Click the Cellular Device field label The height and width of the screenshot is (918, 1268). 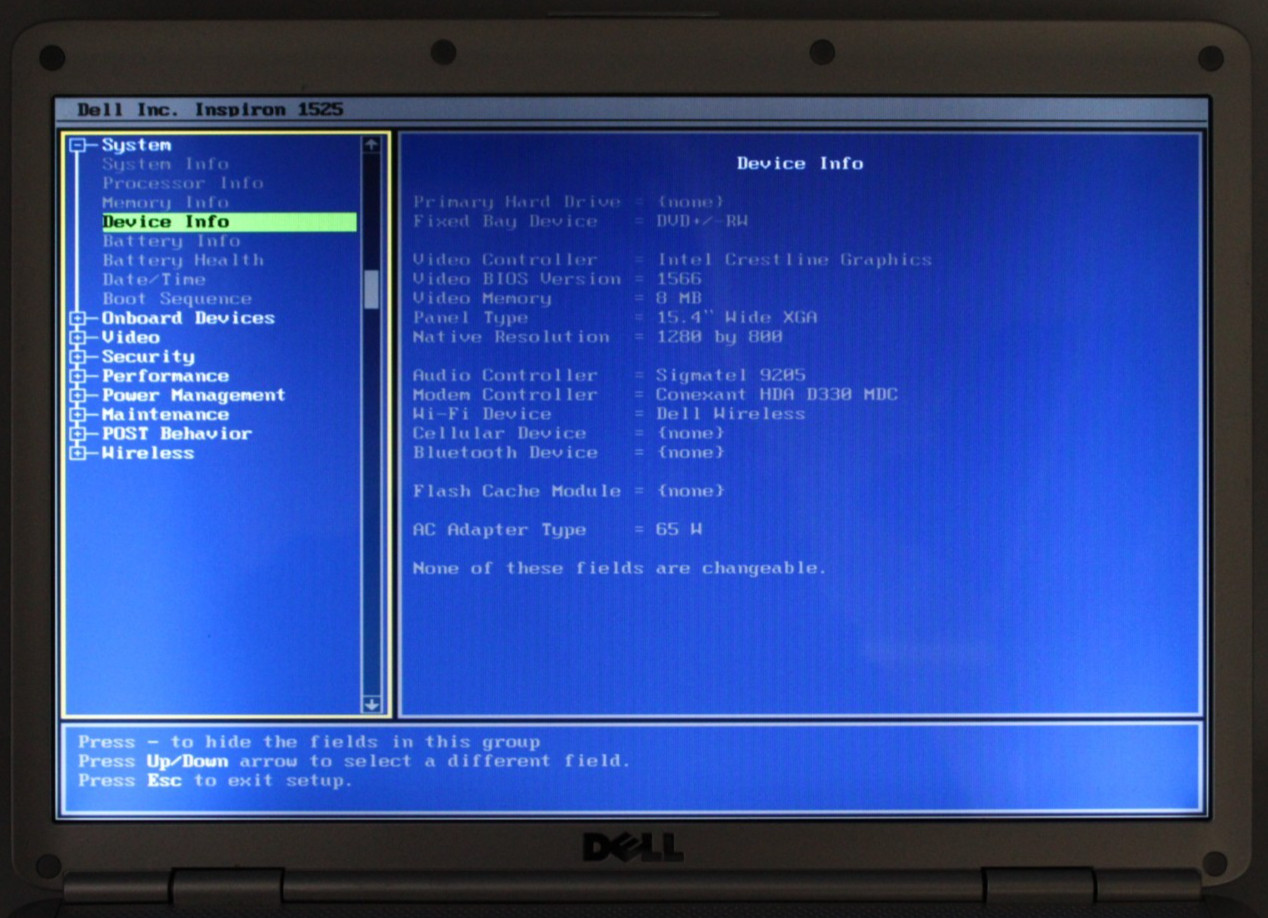pos(499,433)
